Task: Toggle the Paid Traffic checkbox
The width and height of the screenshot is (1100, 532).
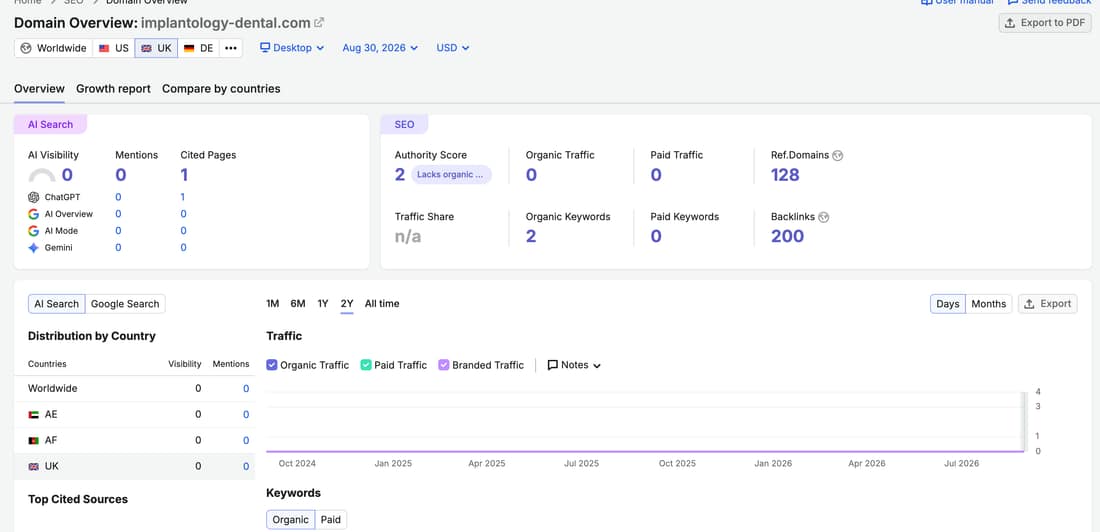Action: click(366, 365)
